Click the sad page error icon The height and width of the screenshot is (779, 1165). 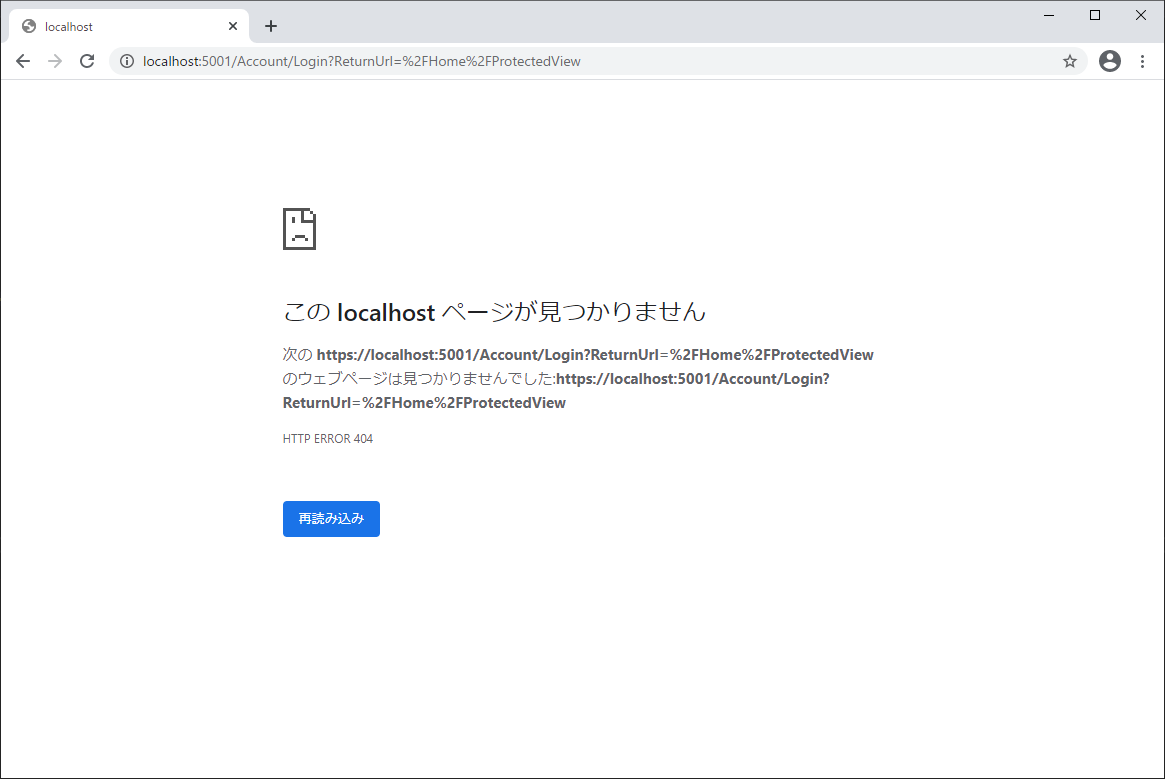(x=300, y=229)
